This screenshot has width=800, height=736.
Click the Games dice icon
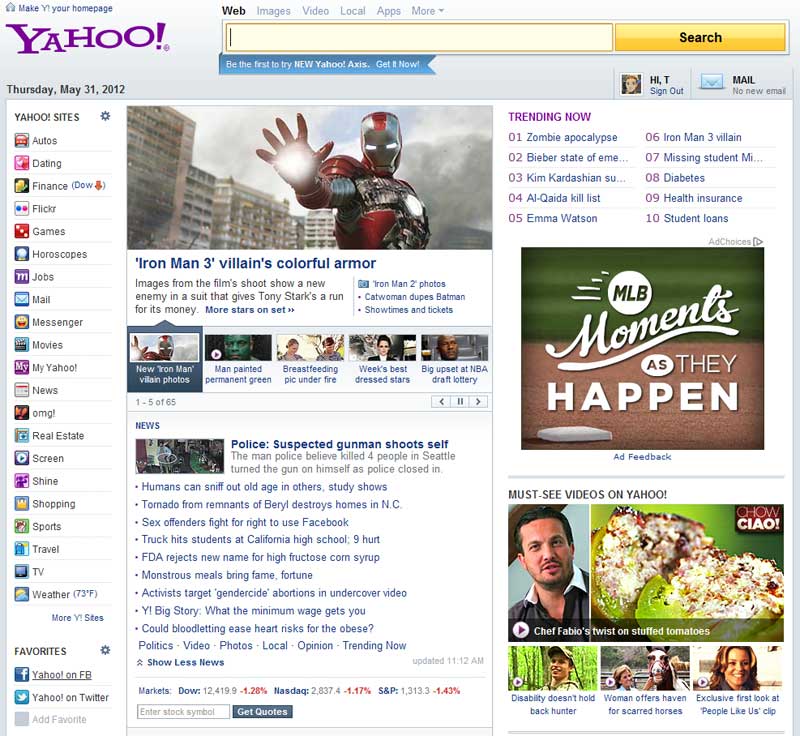click(x=21, y=231)
